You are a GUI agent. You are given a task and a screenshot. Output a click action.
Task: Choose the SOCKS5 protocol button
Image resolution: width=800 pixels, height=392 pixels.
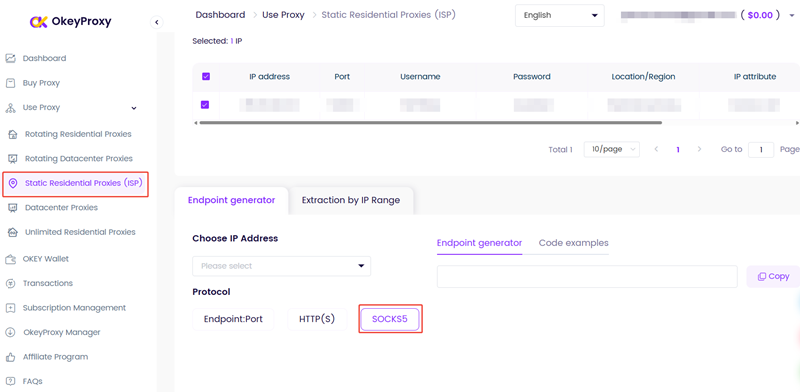click(x=390, y=320)
